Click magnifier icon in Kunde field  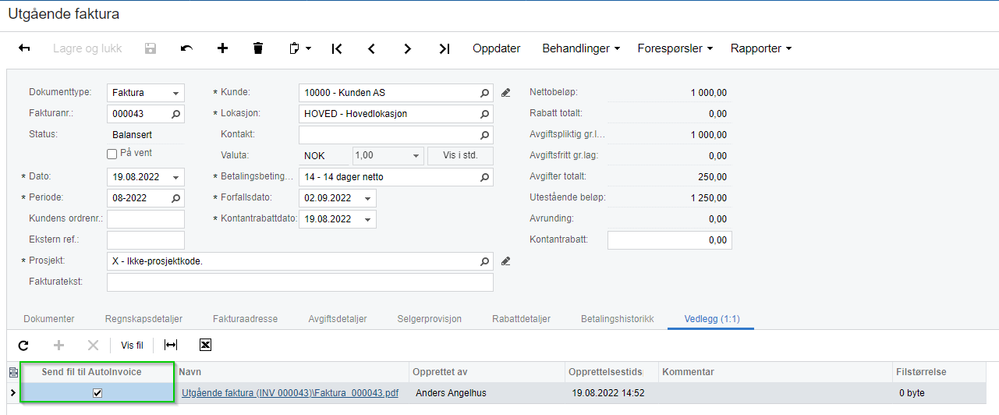tap(485, 93)
